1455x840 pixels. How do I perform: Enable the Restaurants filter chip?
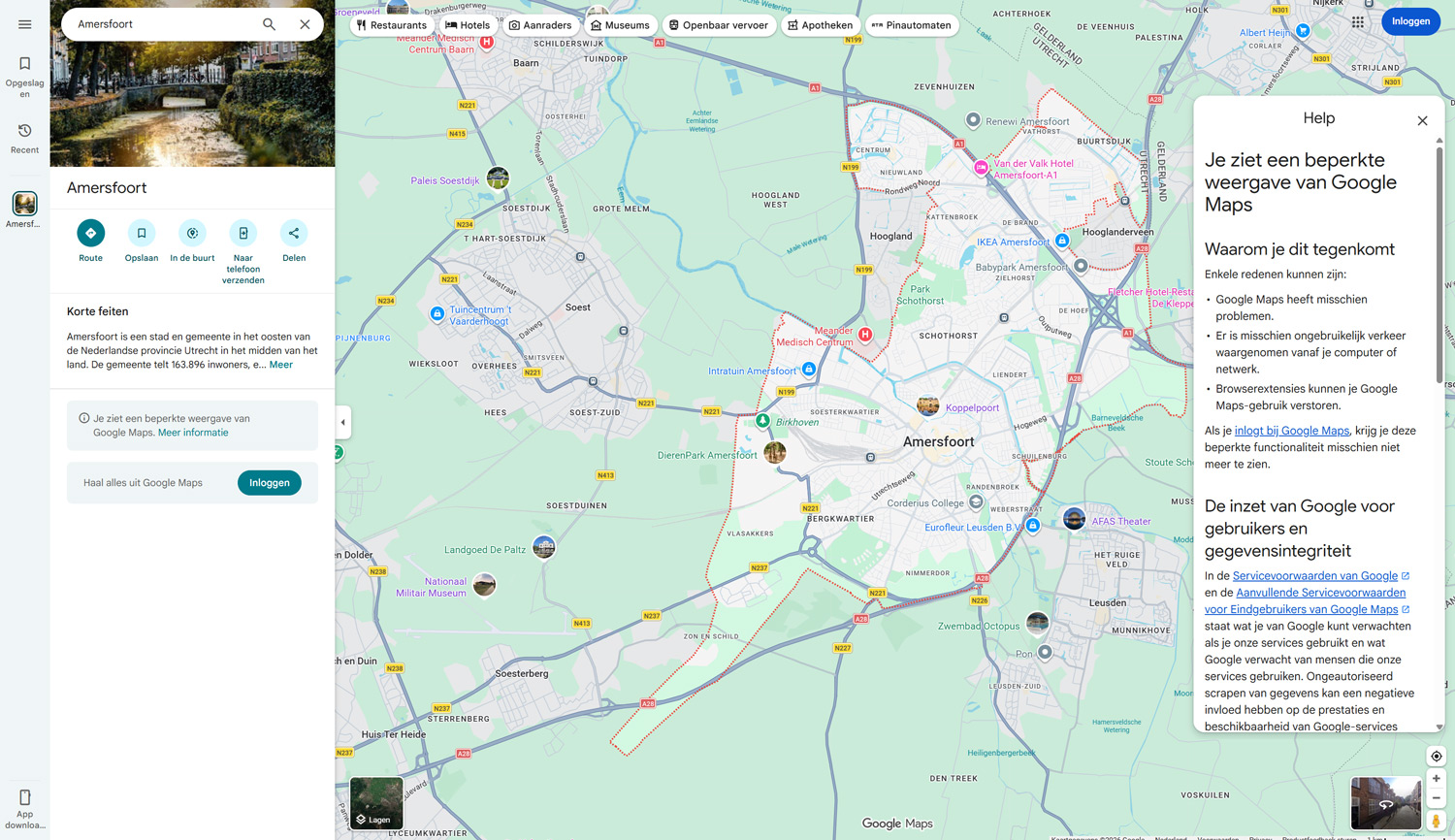pos(392,24)
